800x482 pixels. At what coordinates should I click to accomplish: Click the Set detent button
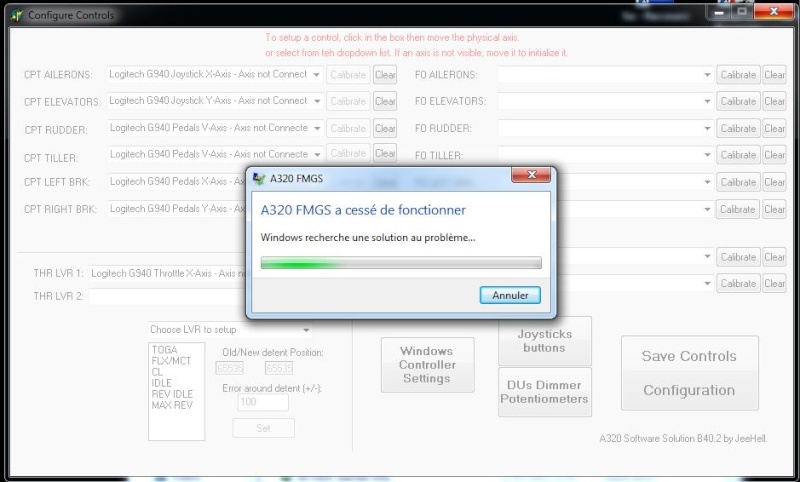(263, 428)
